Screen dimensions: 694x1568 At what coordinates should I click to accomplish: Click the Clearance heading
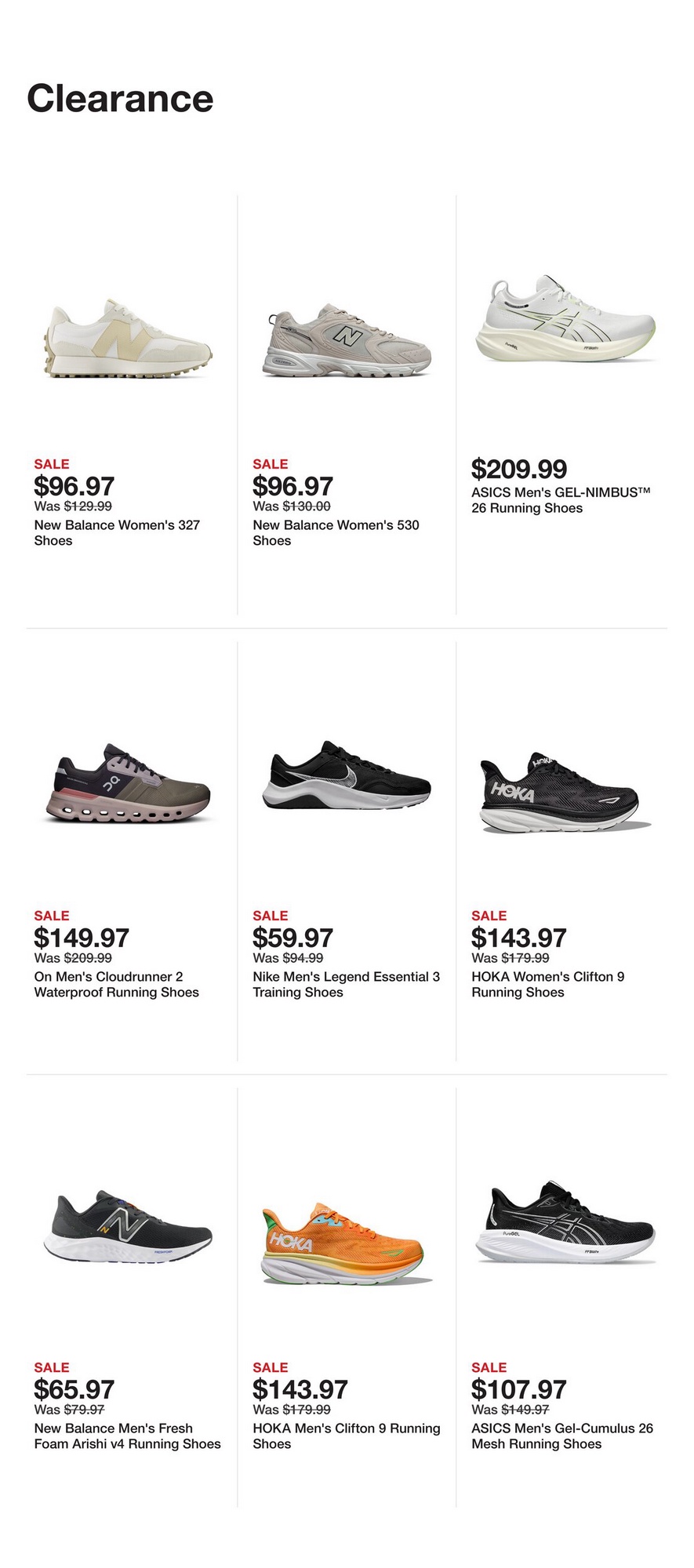pyautogui.click(x=120, y=99)
